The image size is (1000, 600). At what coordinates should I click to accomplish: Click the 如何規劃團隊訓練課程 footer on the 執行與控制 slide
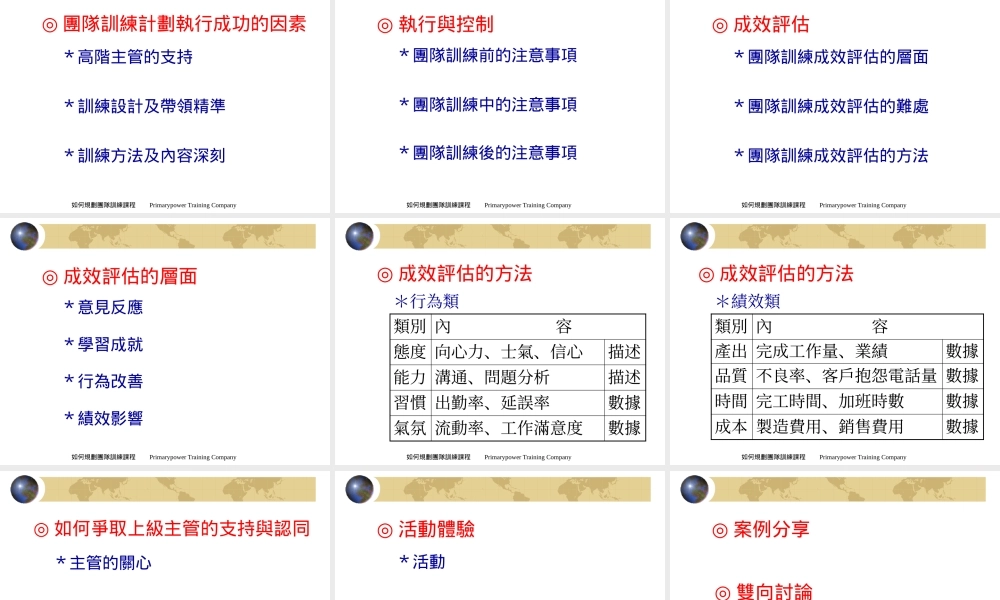coord(438,205)
